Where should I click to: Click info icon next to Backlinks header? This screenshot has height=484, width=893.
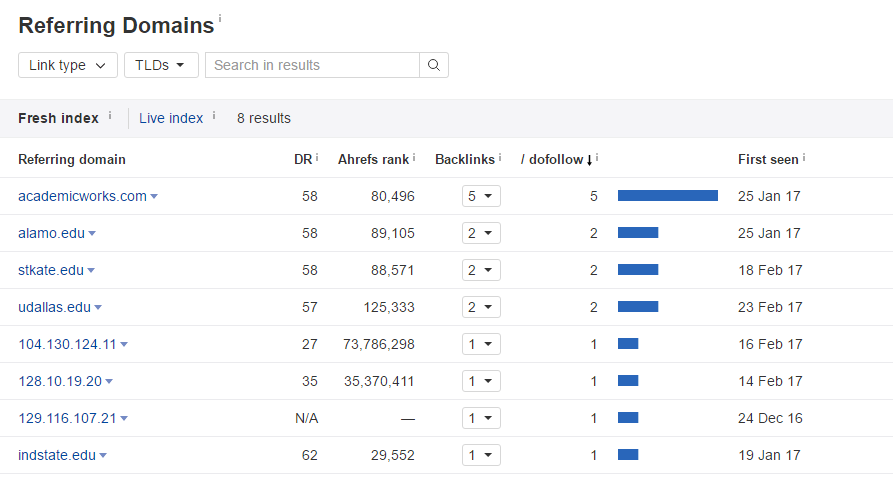(x=500, y=157)
